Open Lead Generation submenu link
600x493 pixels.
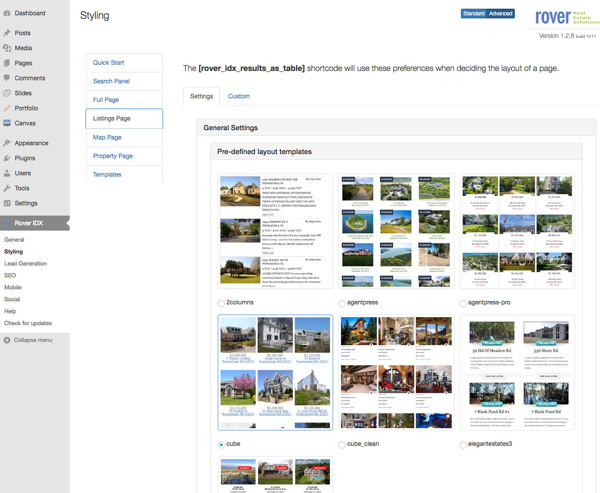pos(25,264)
